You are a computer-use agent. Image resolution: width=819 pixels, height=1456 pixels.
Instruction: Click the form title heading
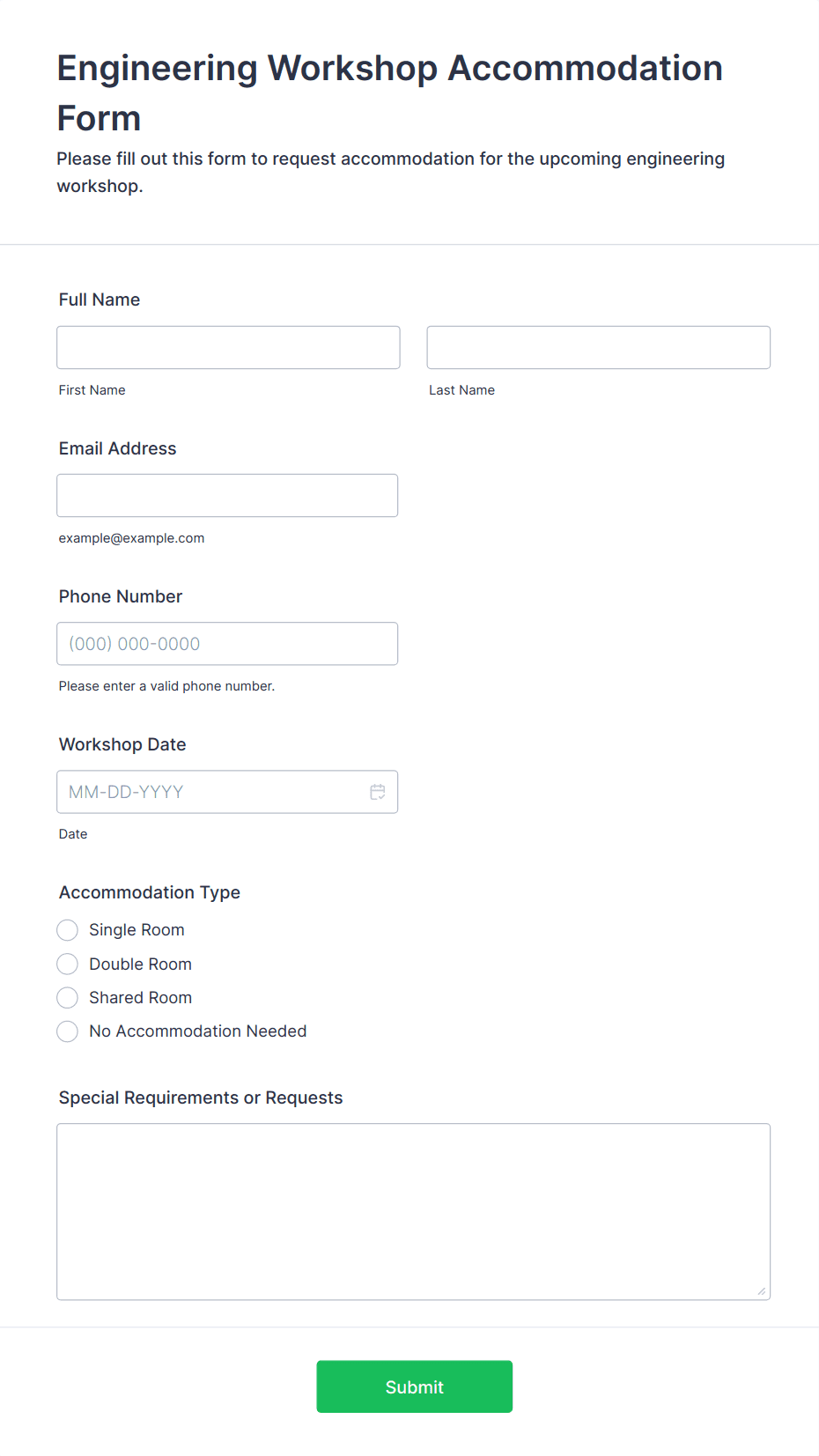click(x=389, y=92)
